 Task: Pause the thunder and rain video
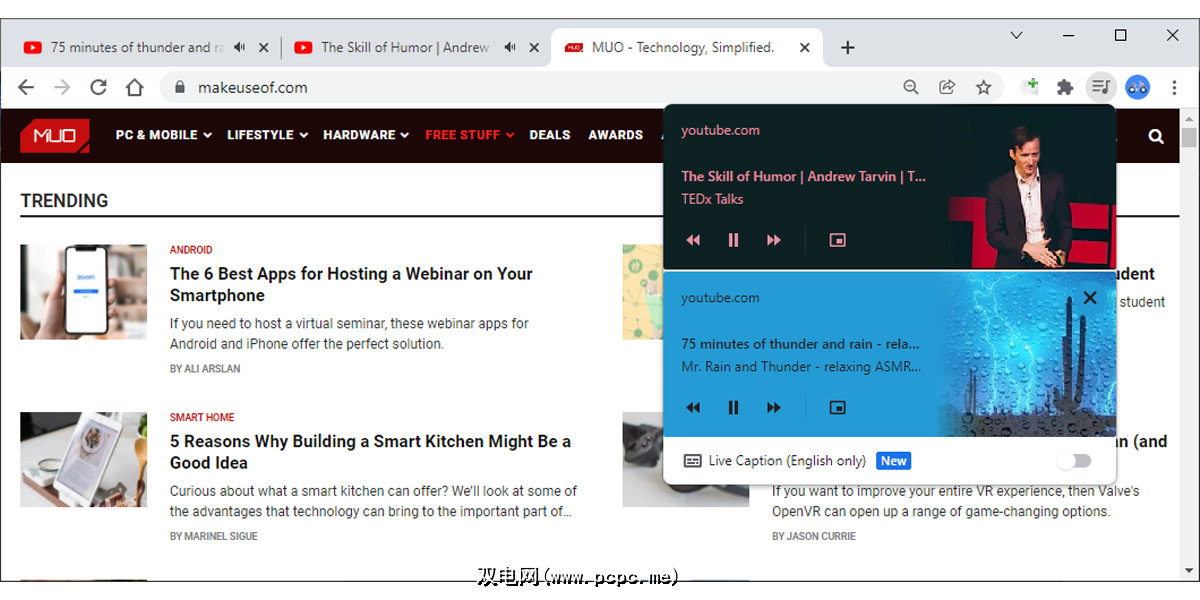tap(733, 407)
